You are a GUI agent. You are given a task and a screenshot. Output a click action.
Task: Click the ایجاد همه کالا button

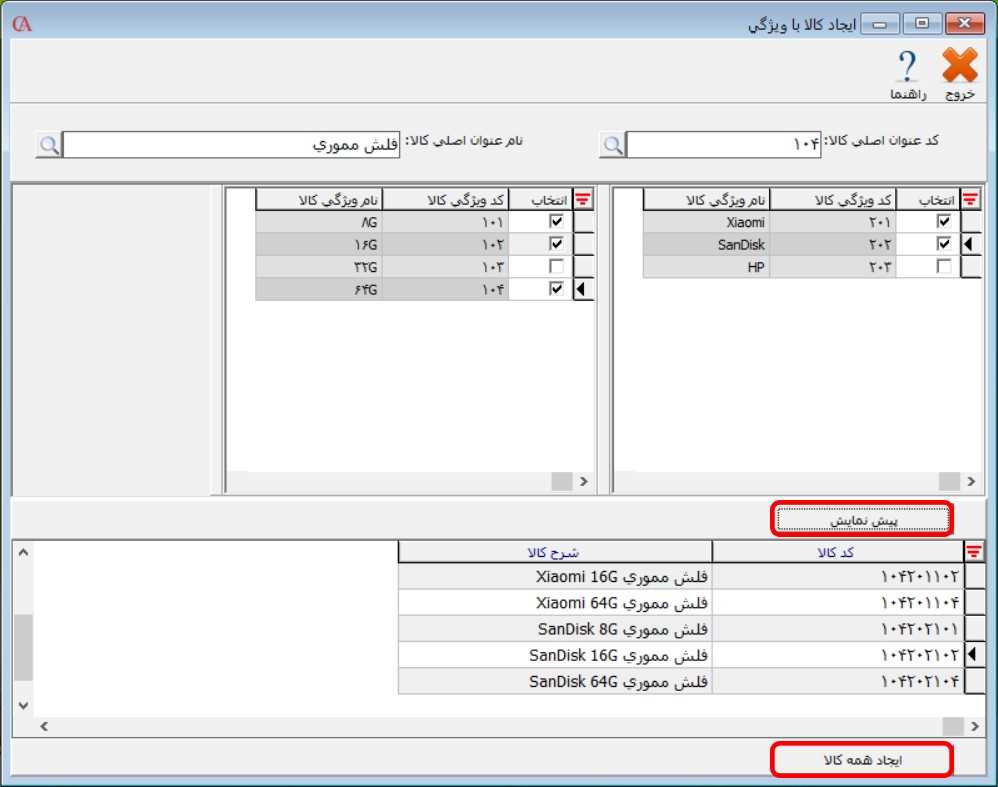(862, 760)
